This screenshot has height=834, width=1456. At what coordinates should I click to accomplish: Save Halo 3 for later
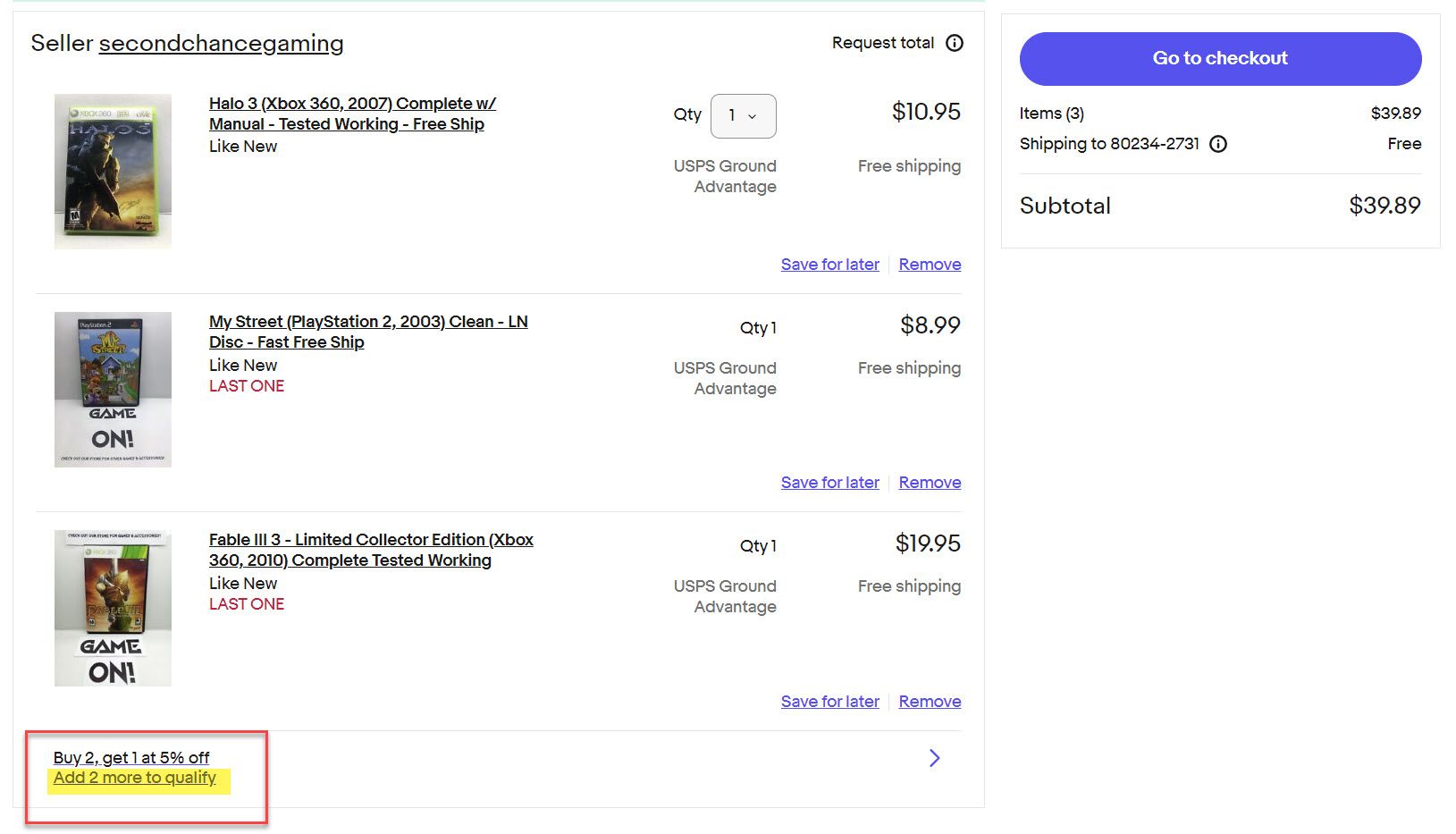click(x=830, y=265)
